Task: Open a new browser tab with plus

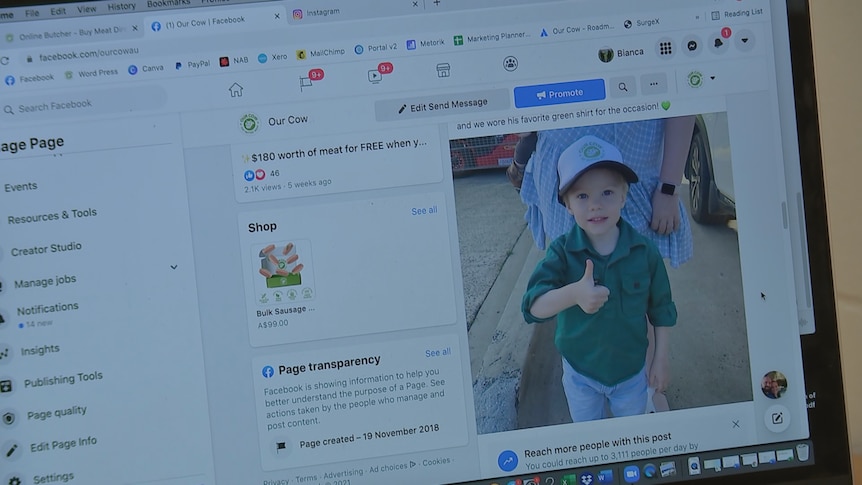Action: point(436,3)
